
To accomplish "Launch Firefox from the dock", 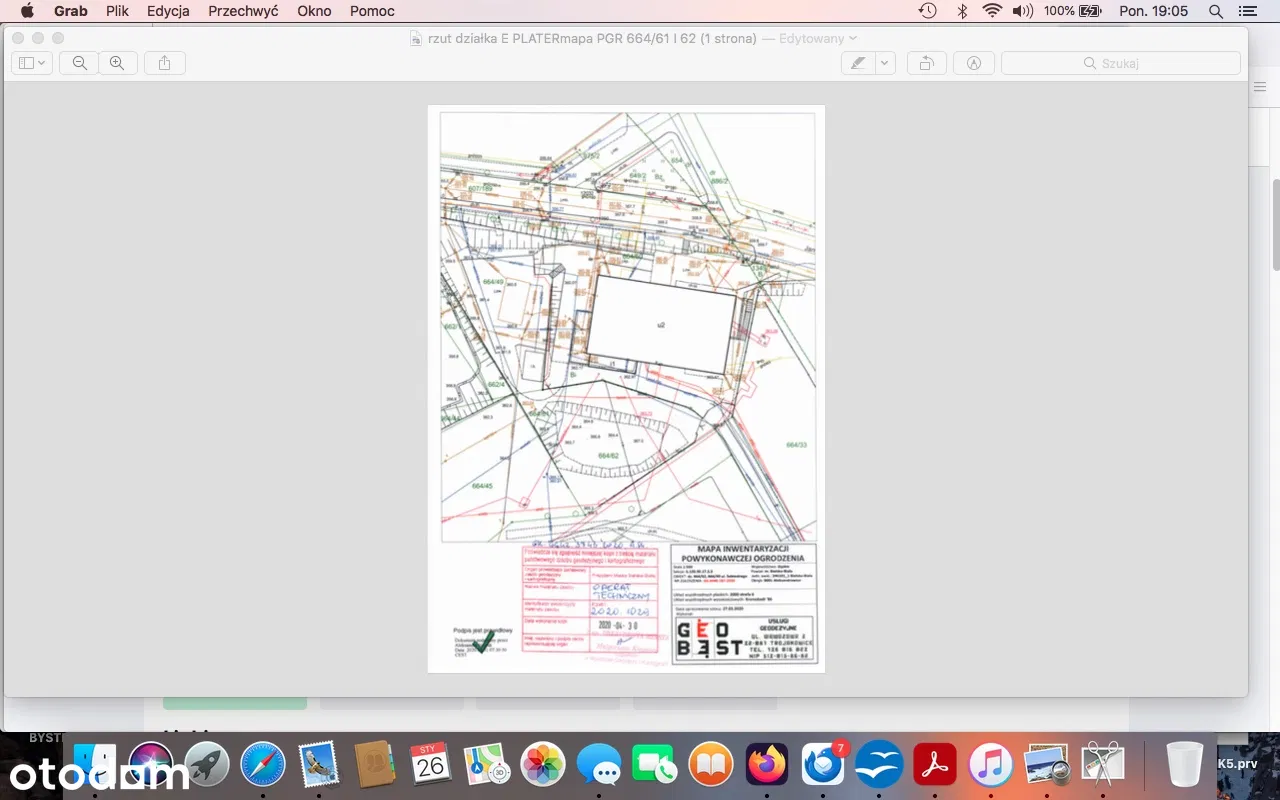I will (x=768, y=766).
